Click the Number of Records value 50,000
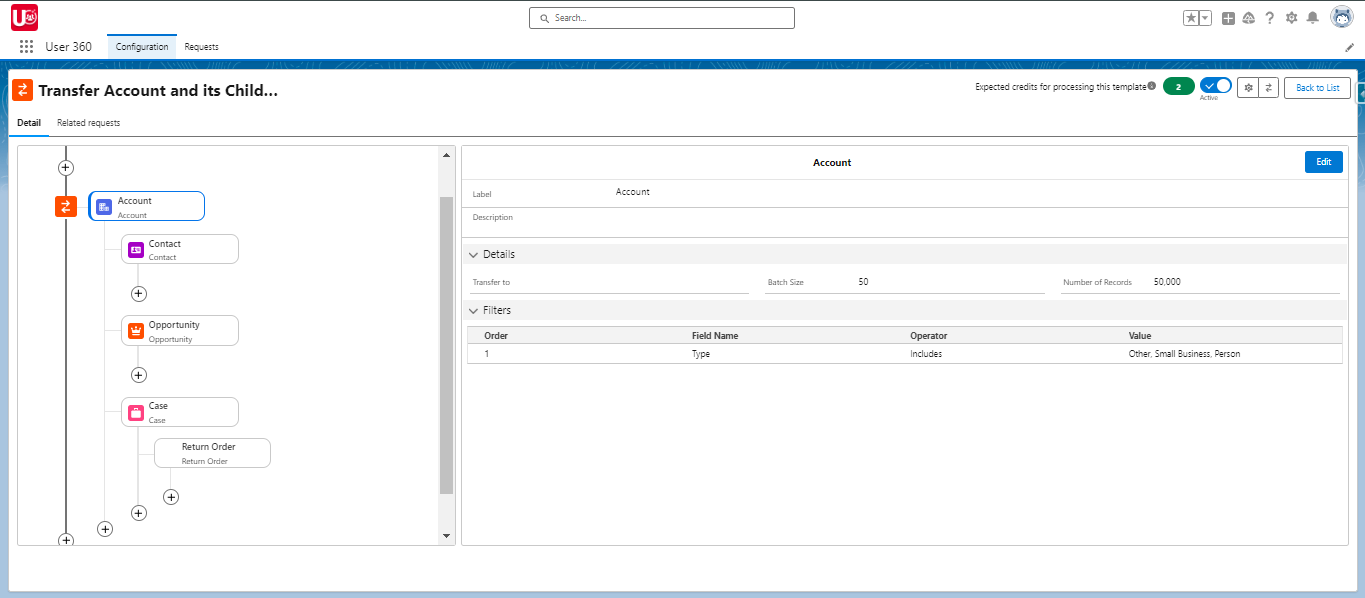Image resolution: width=1365 pixels, height=598 pixels. coord(1167,282)
